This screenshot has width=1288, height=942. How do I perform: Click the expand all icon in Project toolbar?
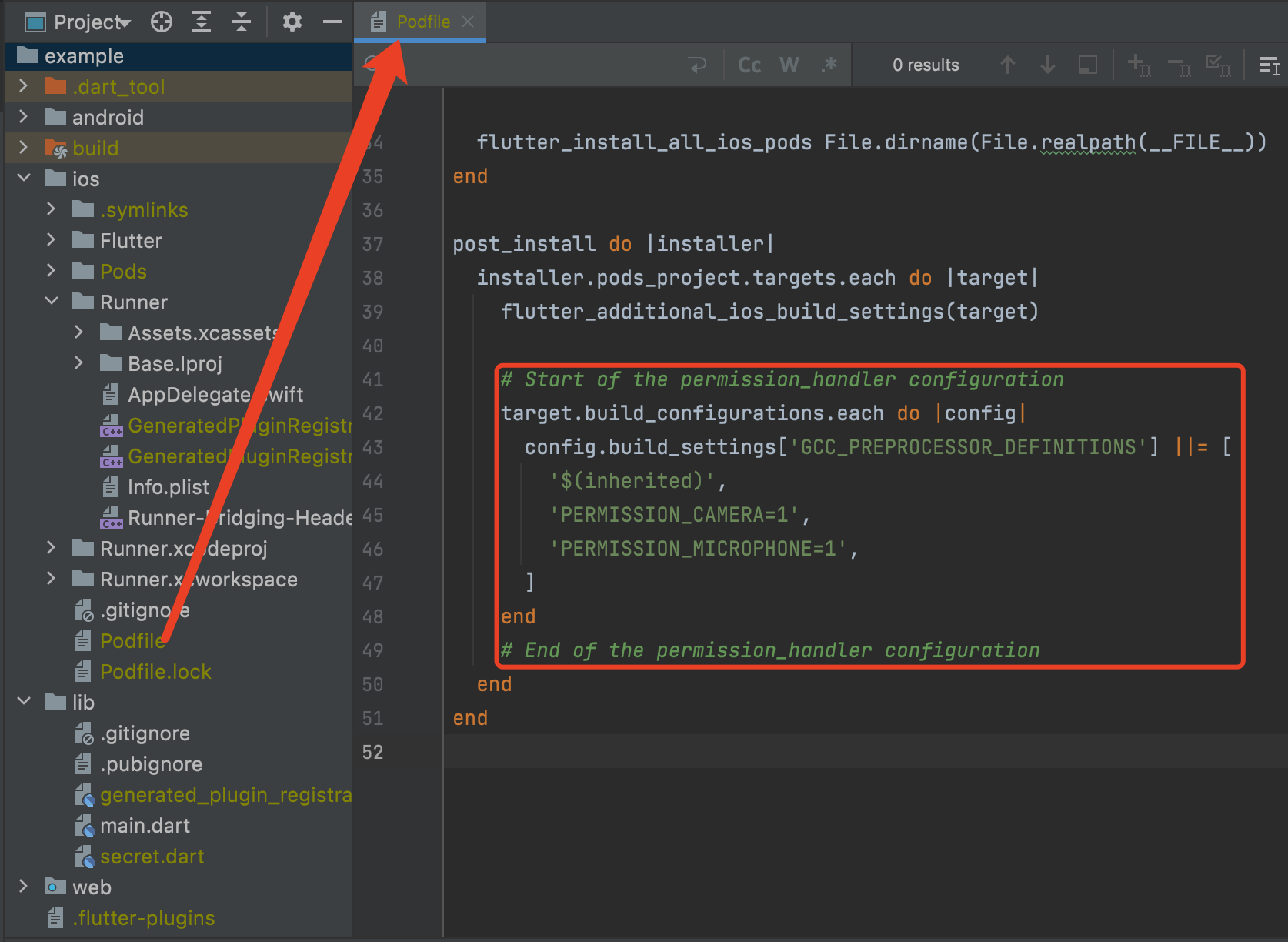pos(202,22)
